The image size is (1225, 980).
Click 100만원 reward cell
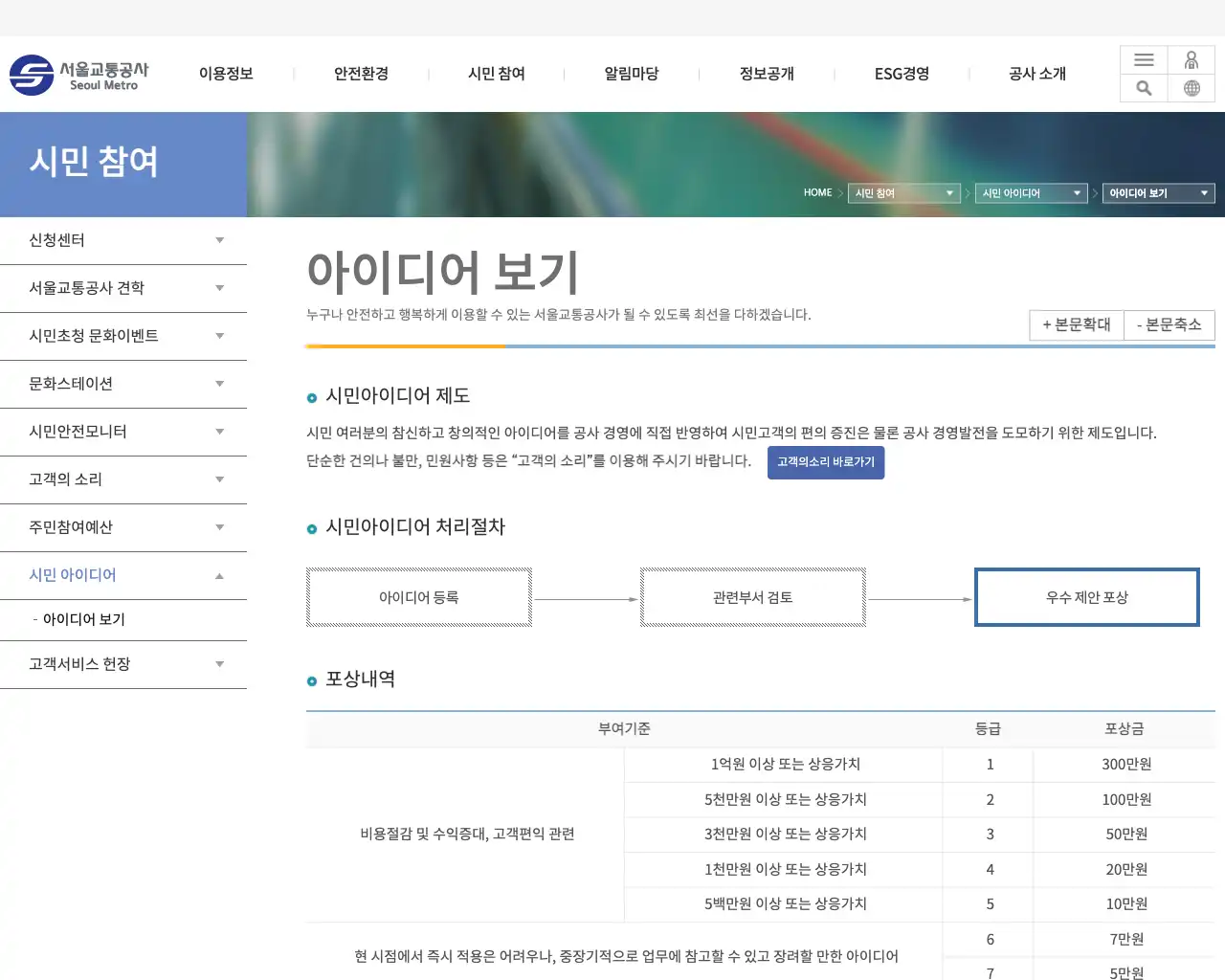(x=1125, y=800)
